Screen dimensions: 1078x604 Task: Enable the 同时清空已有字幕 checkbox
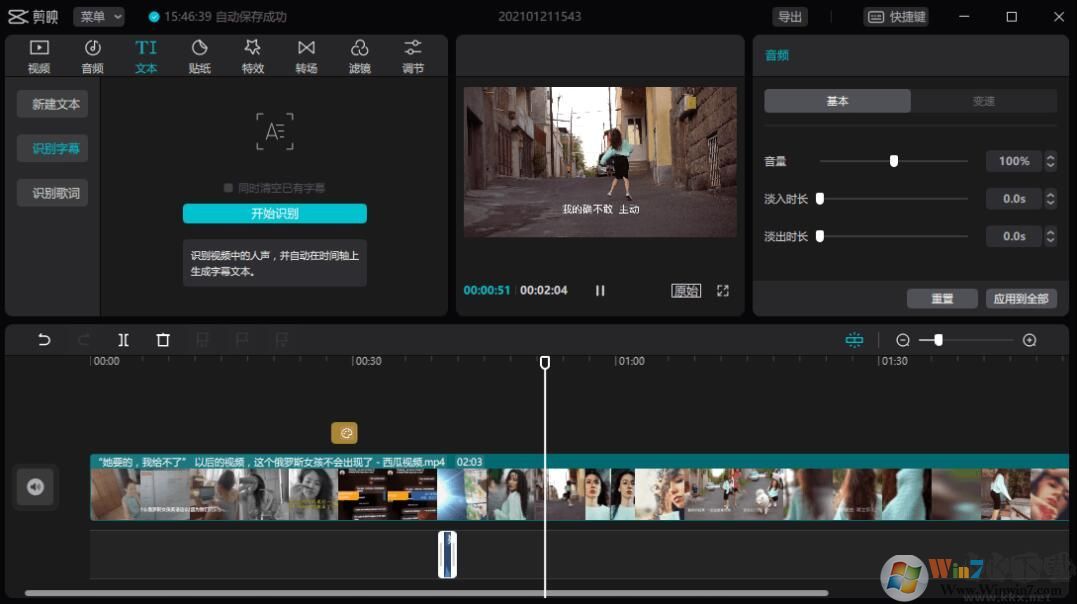227,186
